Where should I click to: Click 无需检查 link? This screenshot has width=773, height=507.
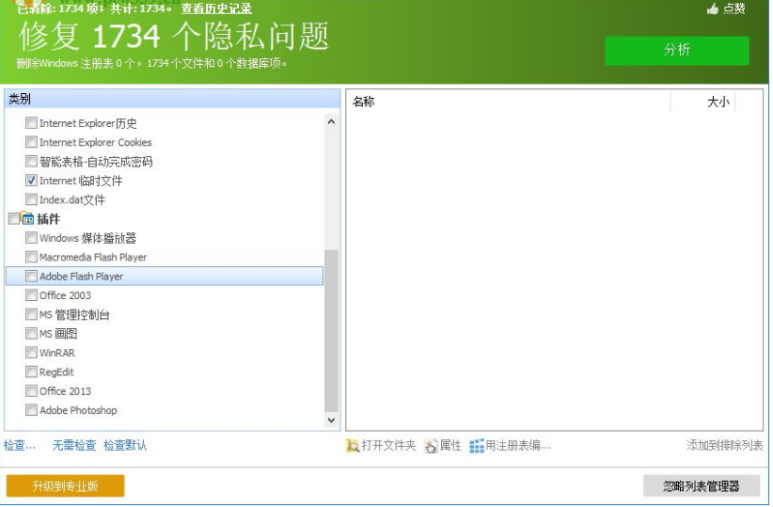74,445
